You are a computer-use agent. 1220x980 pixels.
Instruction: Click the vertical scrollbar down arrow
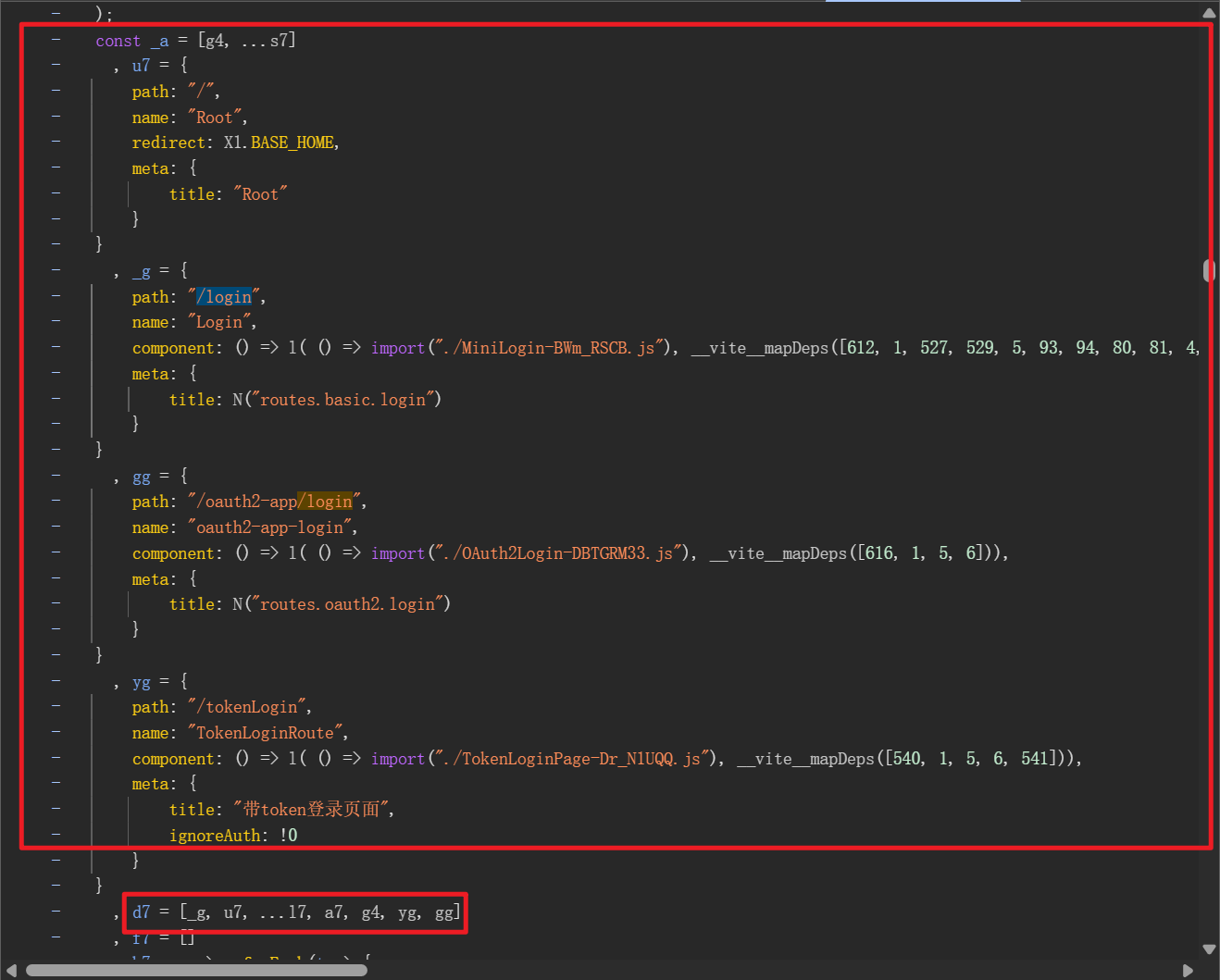pyautogui.click(x=1209, y=949)
